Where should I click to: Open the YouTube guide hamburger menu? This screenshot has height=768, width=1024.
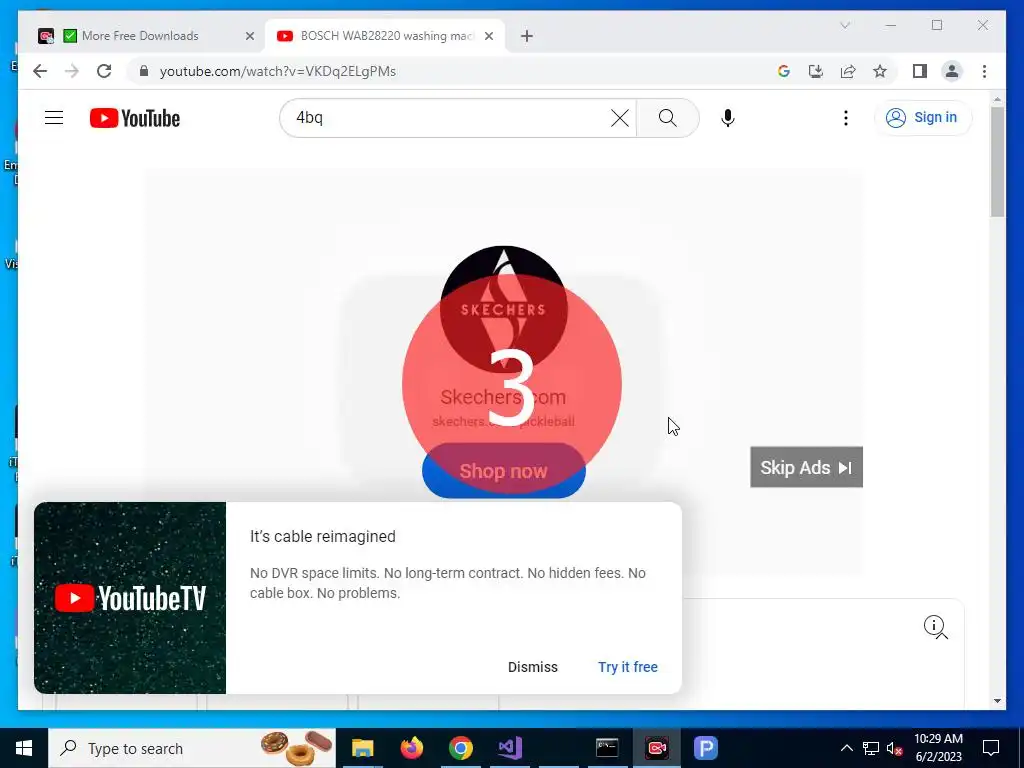pos(54,118)
